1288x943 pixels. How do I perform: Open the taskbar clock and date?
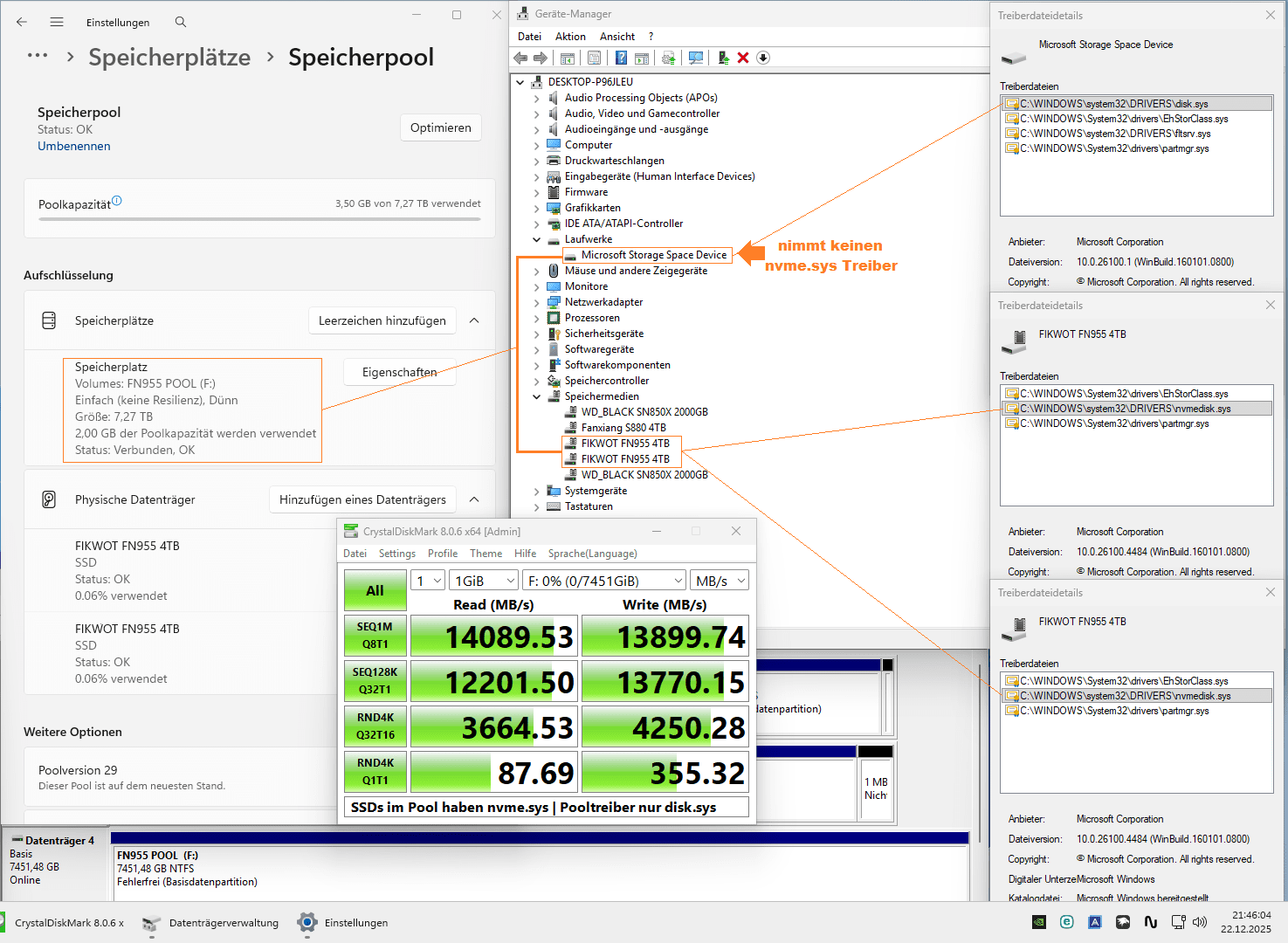point(1246,922)
